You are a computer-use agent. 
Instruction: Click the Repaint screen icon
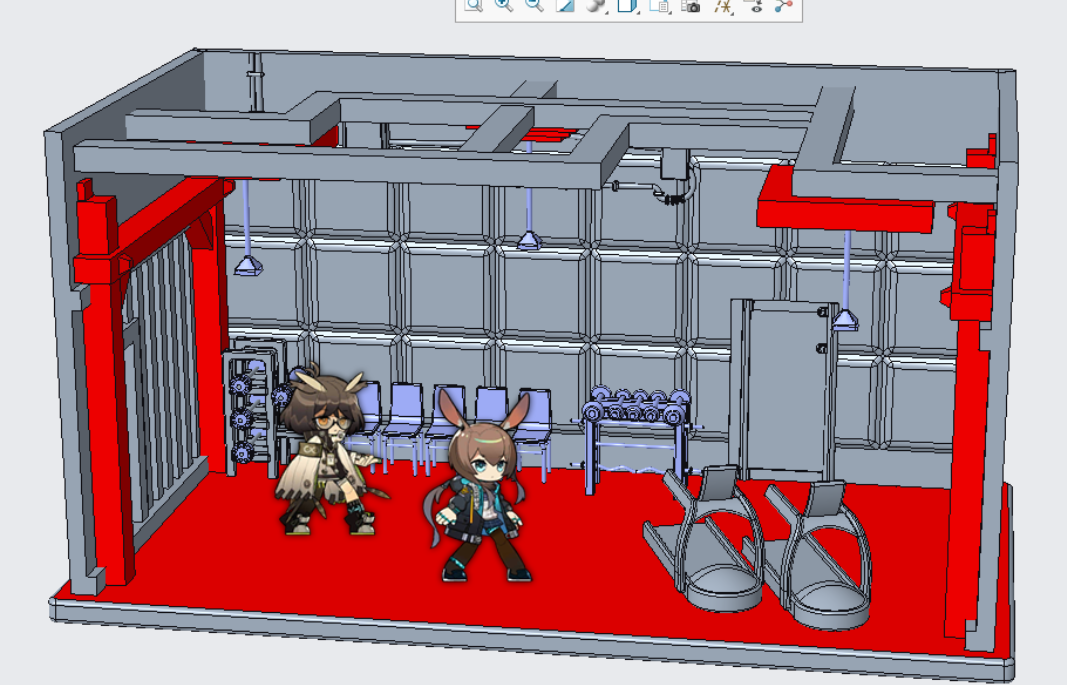(x=565, y=5)
